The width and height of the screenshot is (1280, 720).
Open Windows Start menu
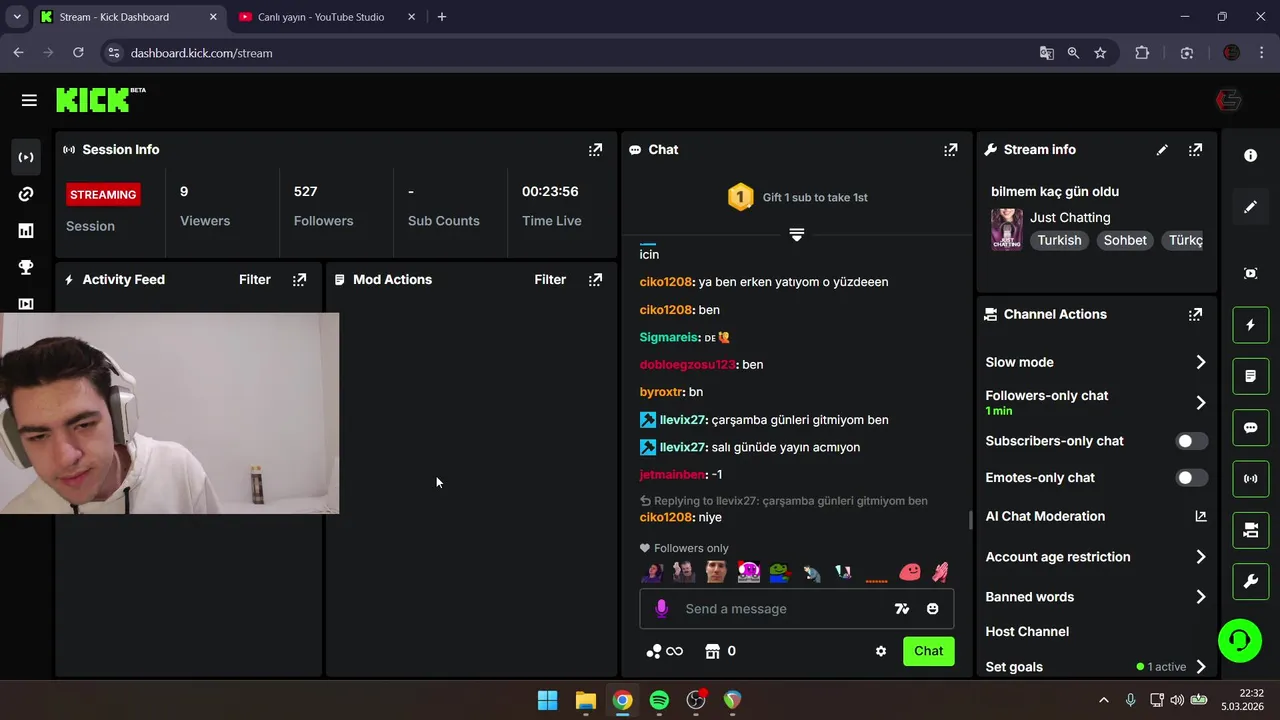(548, 700)
